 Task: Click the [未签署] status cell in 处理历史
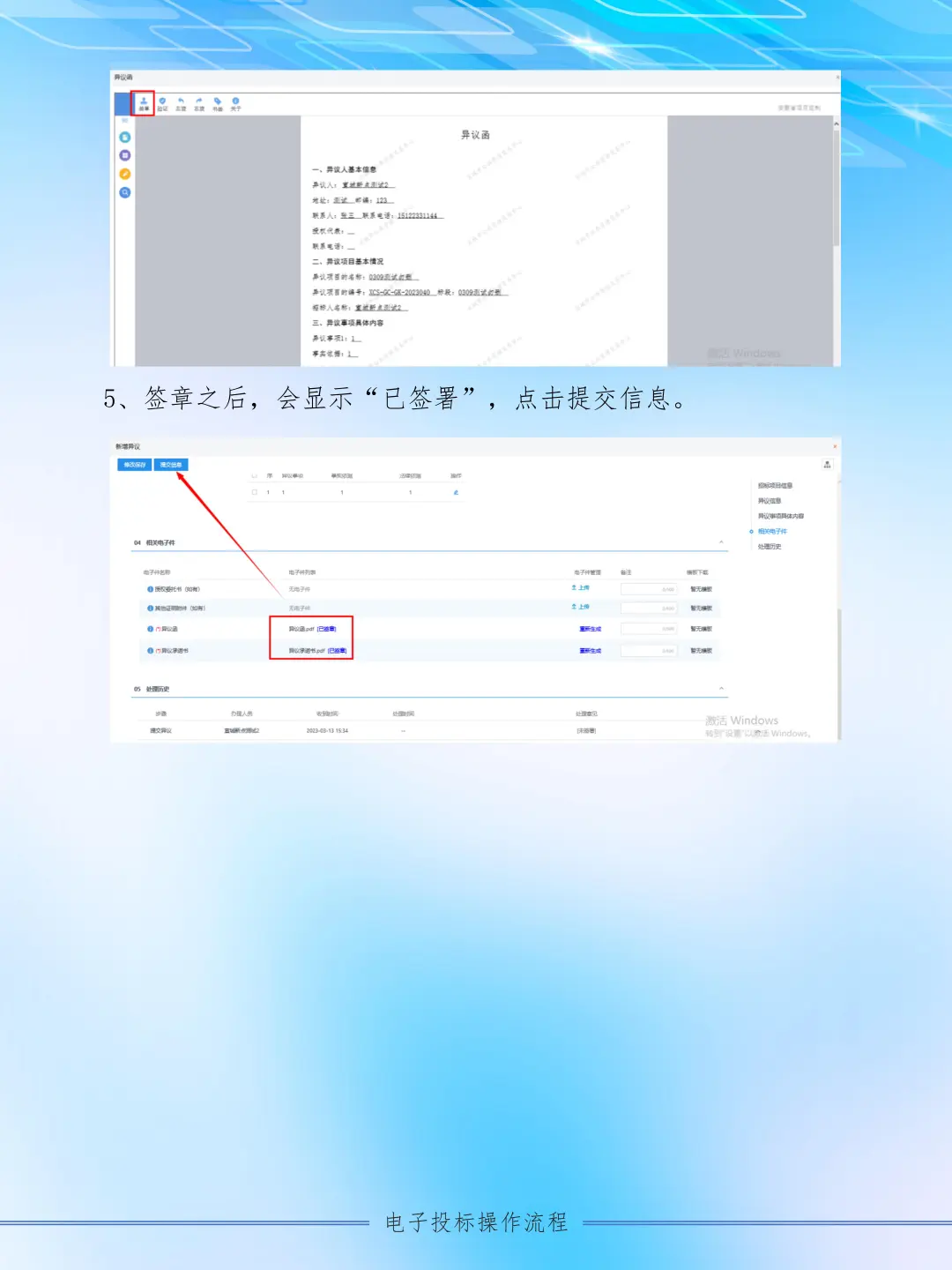click(x=586, y=731)
